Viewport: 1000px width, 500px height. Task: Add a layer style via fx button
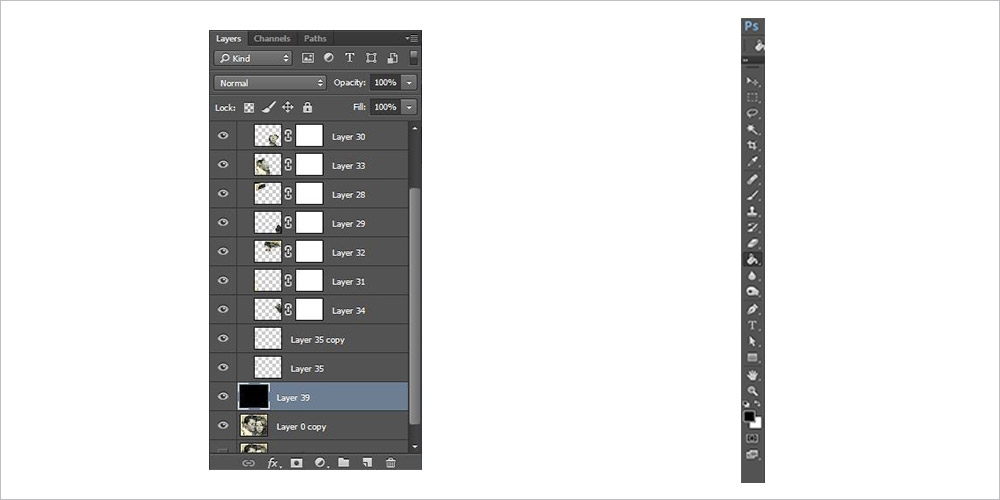(273, 462)
